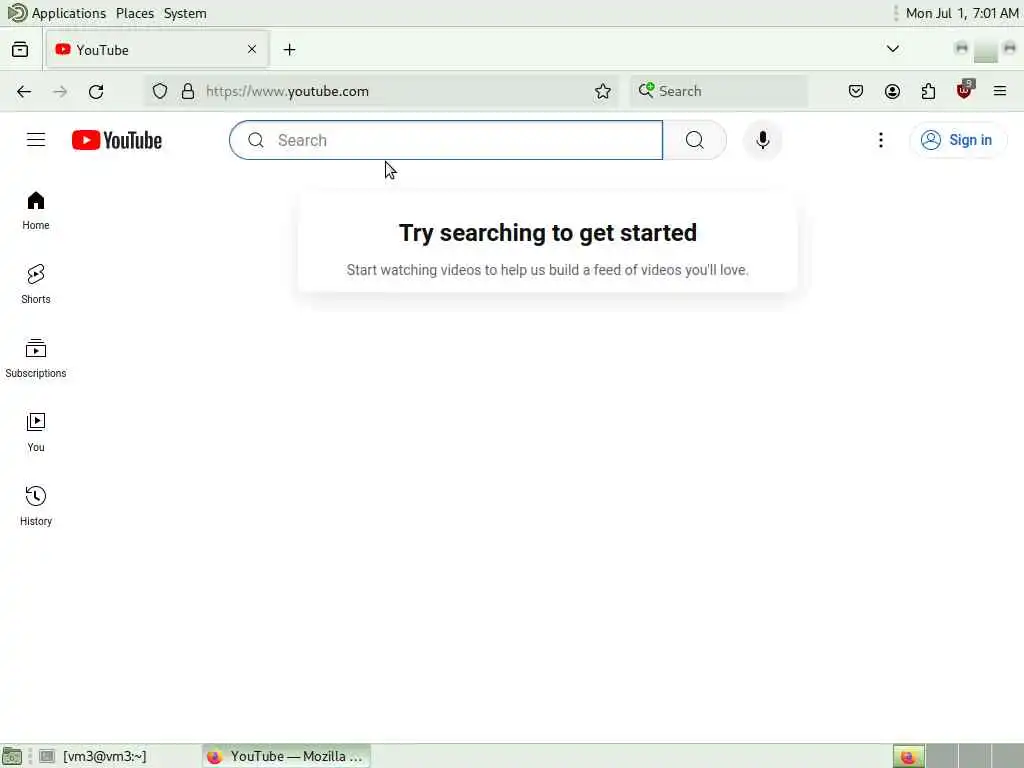The width and height of the screenshot is (1024, 768).
Task: Open the Places menu
Action: (x=135, y=13)
